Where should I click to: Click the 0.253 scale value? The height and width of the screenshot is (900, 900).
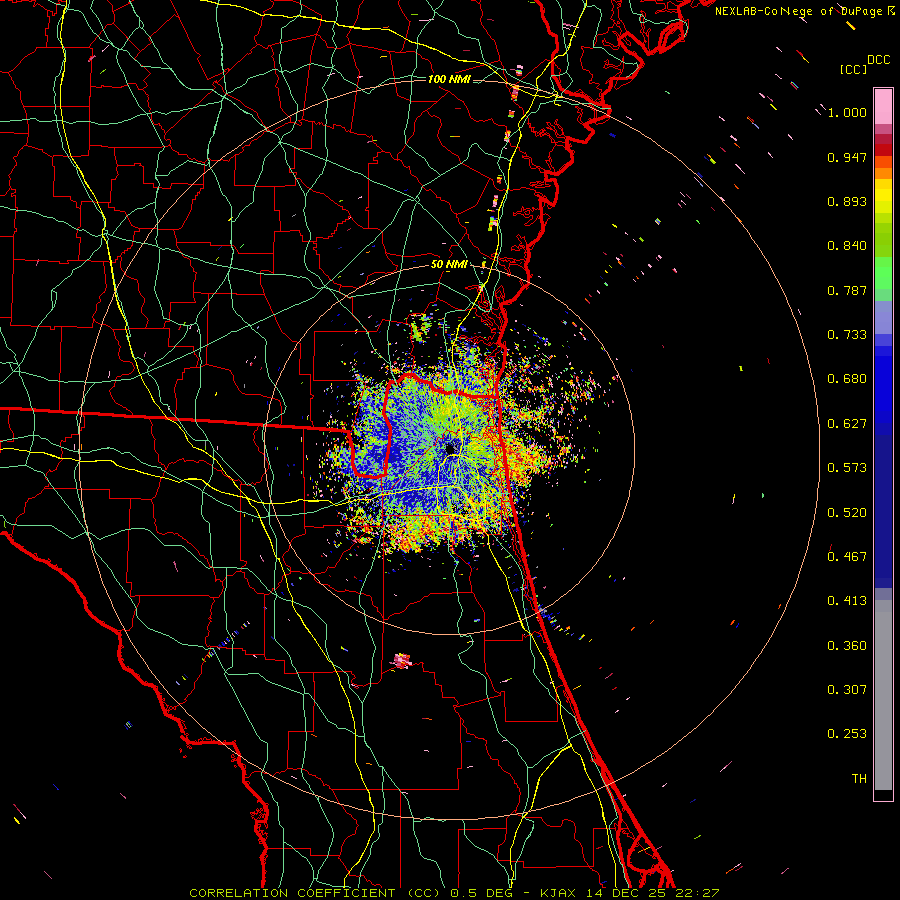tap(847, 734)
